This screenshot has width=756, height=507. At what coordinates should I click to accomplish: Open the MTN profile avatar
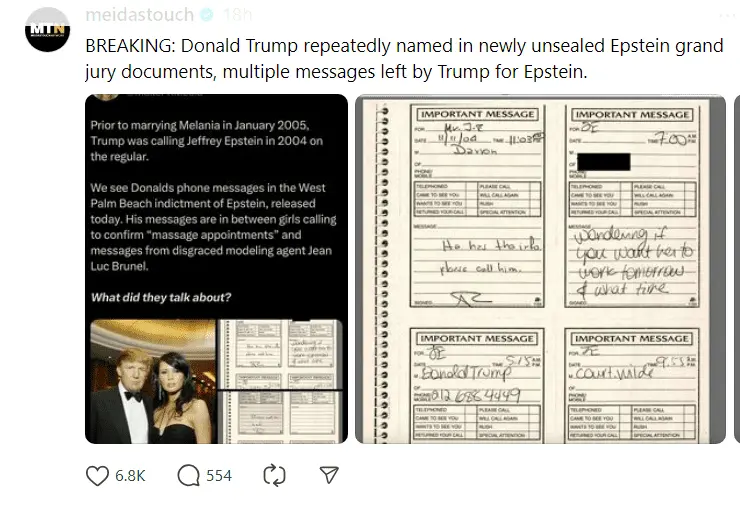47,29
